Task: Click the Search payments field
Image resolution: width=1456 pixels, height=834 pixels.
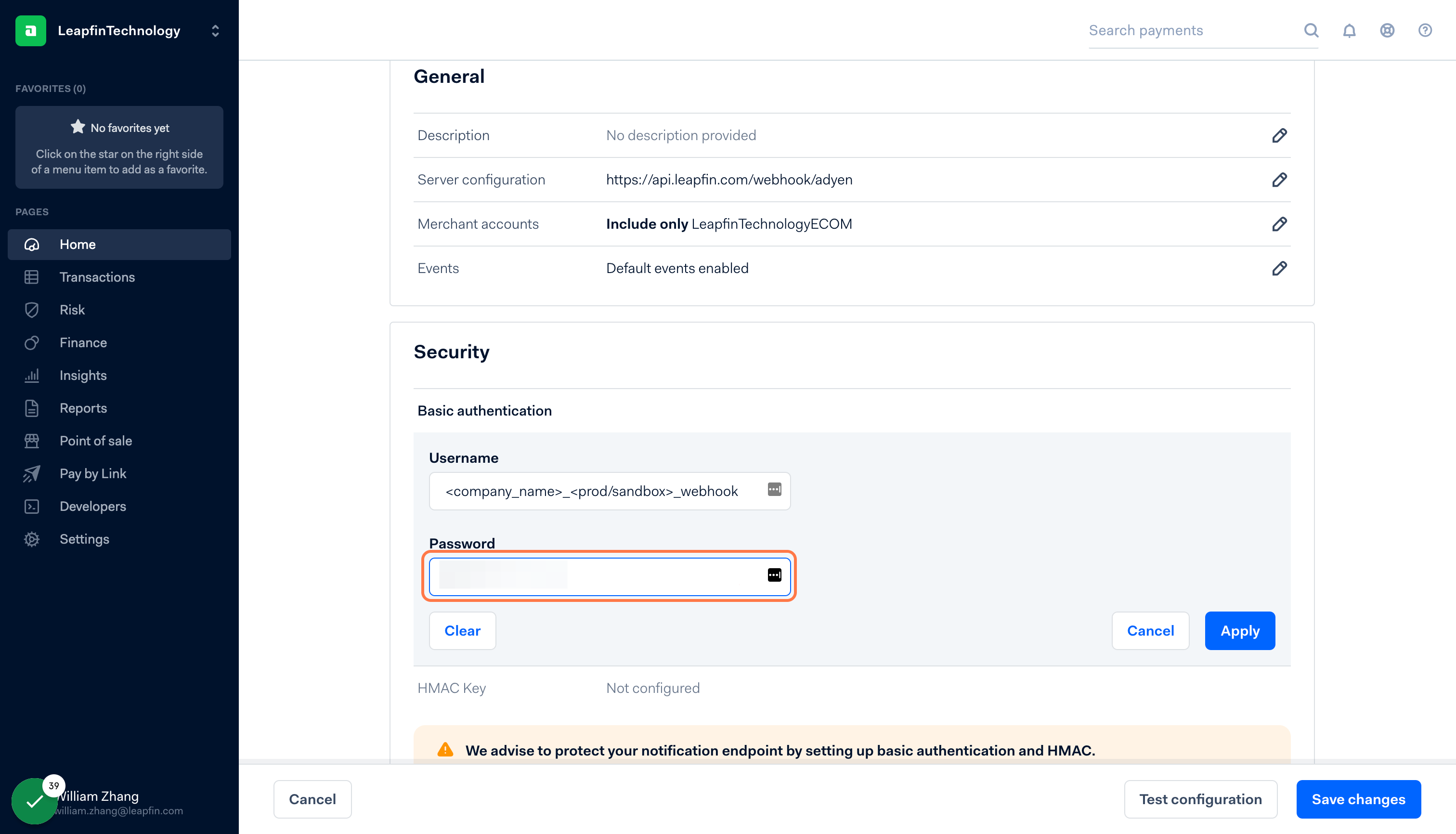Action: point(1191,30)
